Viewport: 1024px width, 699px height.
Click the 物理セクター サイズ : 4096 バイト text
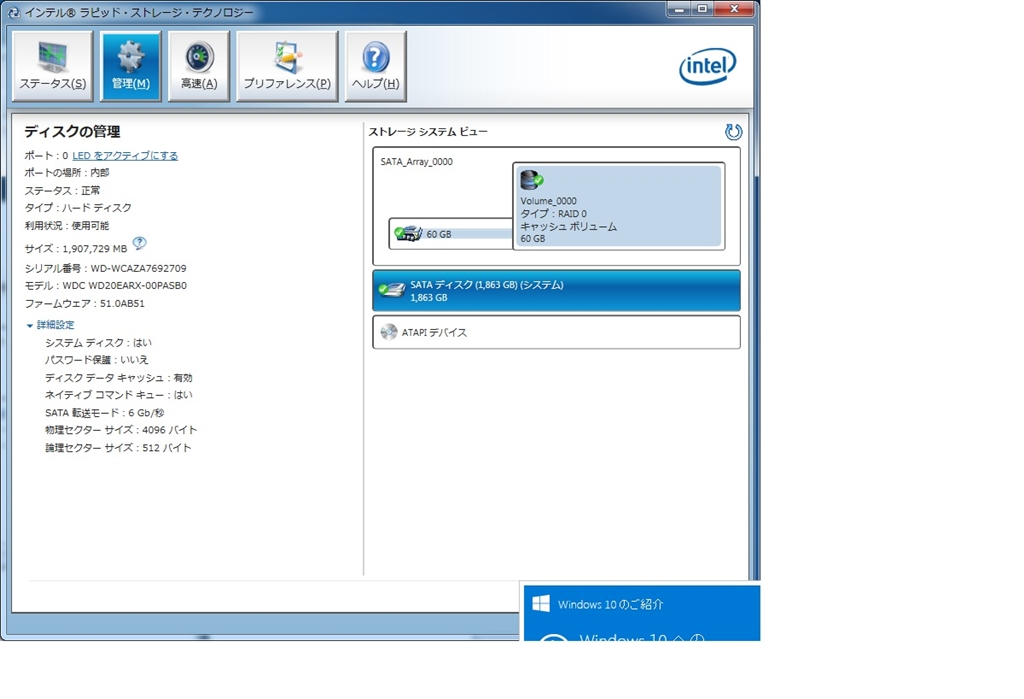(121, 430)
